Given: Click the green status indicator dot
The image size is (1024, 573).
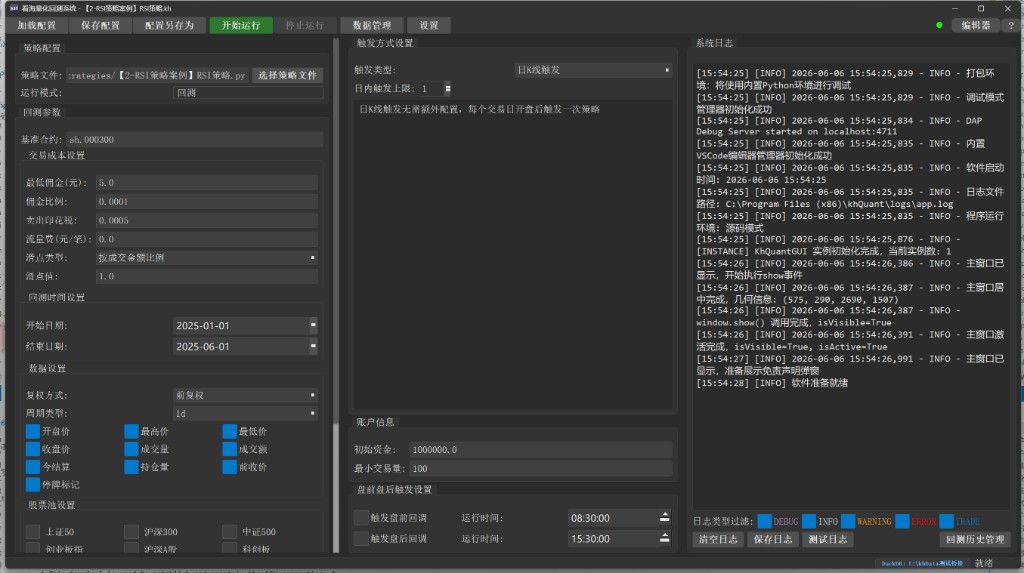Looking at the screenshot, I should pos(939,25).
